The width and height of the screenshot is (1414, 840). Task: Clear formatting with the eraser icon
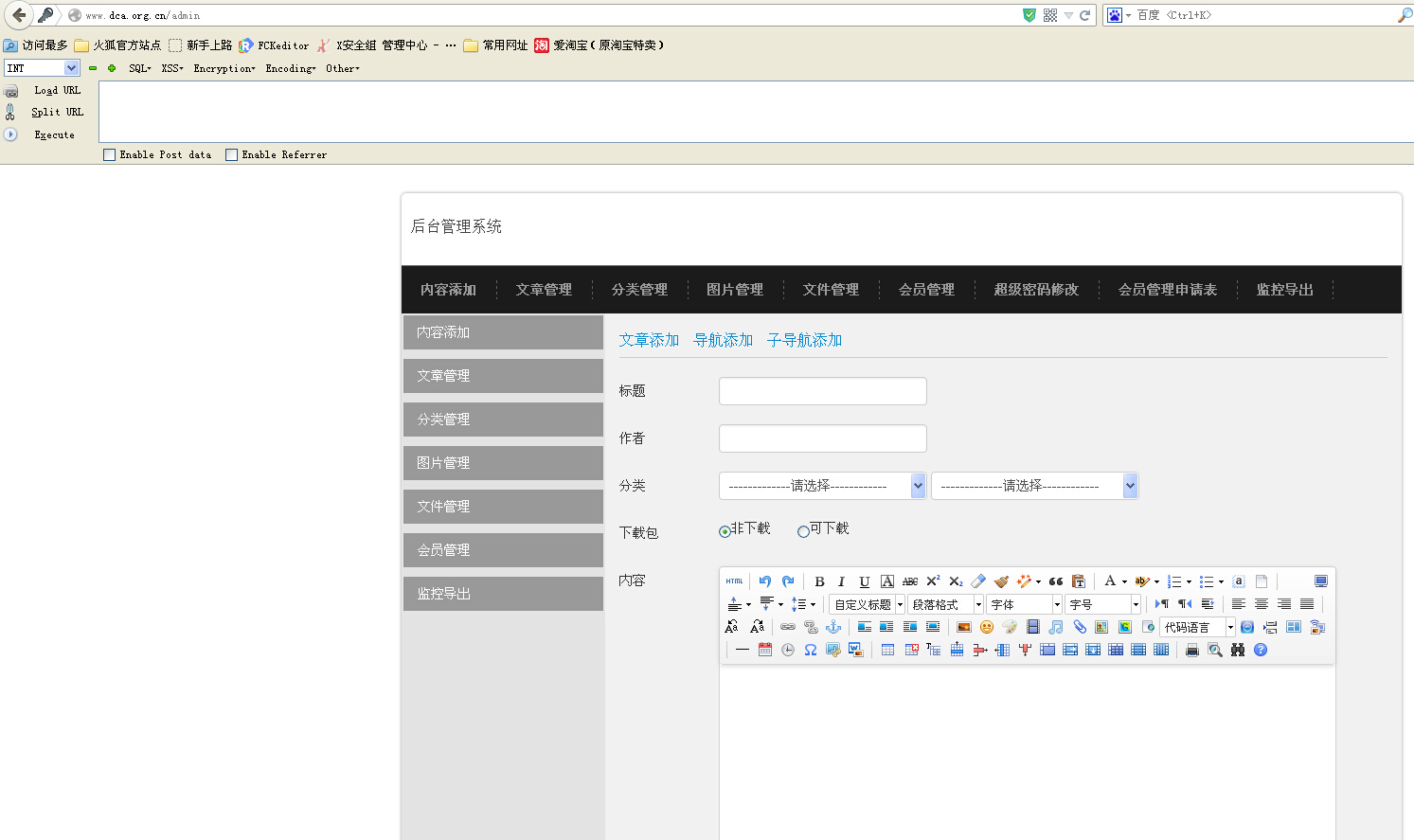click(978, 581)
